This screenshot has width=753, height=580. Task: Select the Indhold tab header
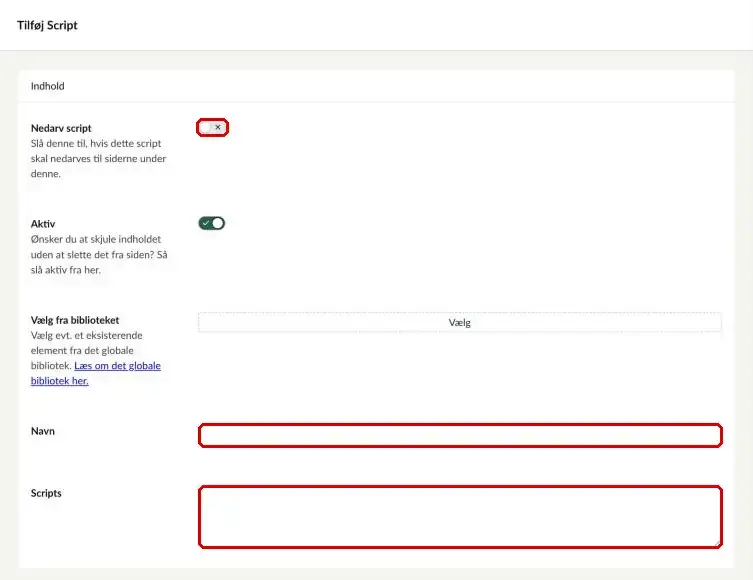(48, 86)
